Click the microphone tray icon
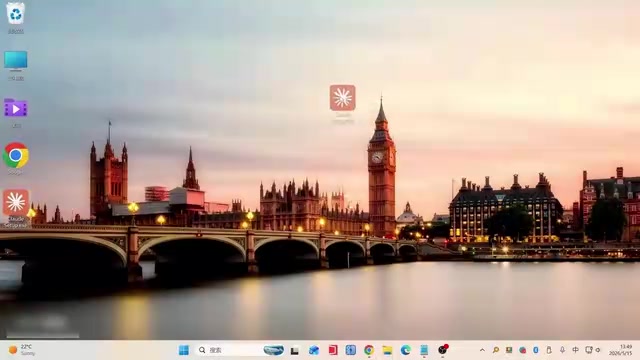This screenshot has width=640, height=360. (x=562, y=350)
